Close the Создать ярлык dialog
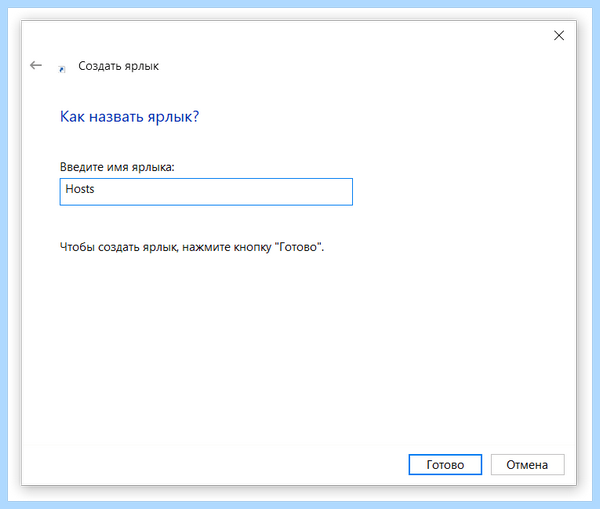This screenshot has width=600, height=509. [559, 36]
